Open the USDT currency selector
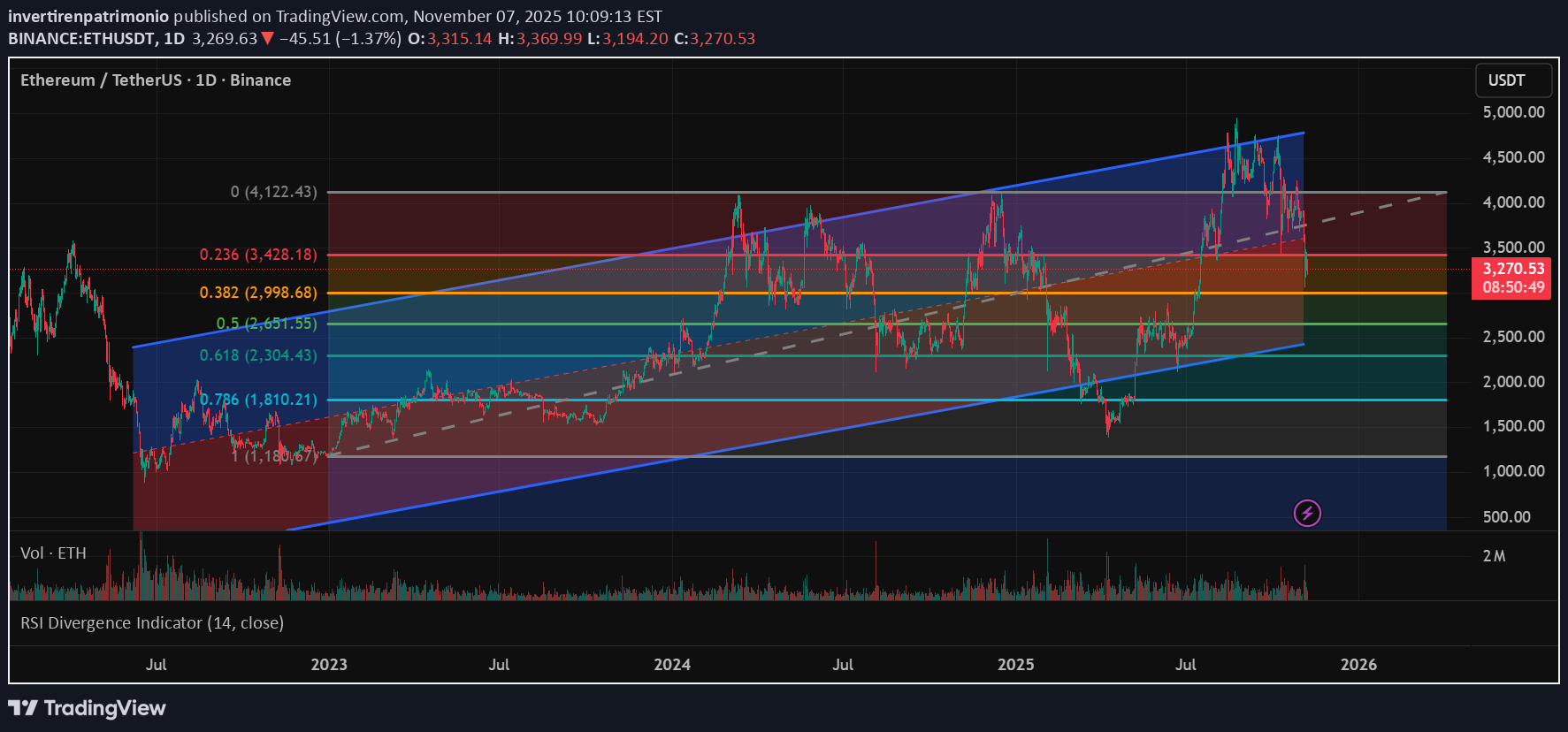Viewport: 1568px width, 732px height. point(1513,80)
